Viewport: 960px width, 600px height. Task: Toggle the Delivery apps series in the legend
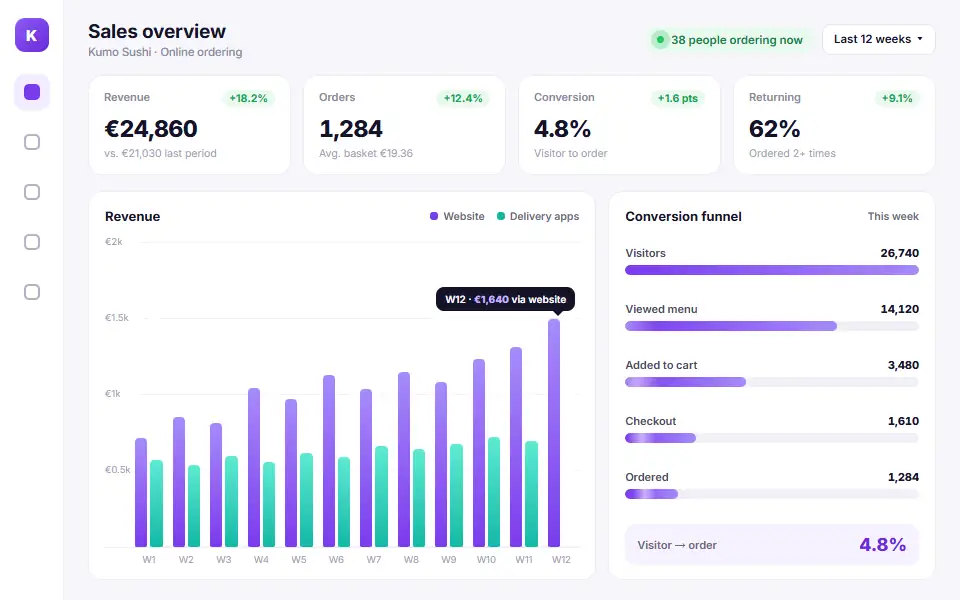pos(538,216)
